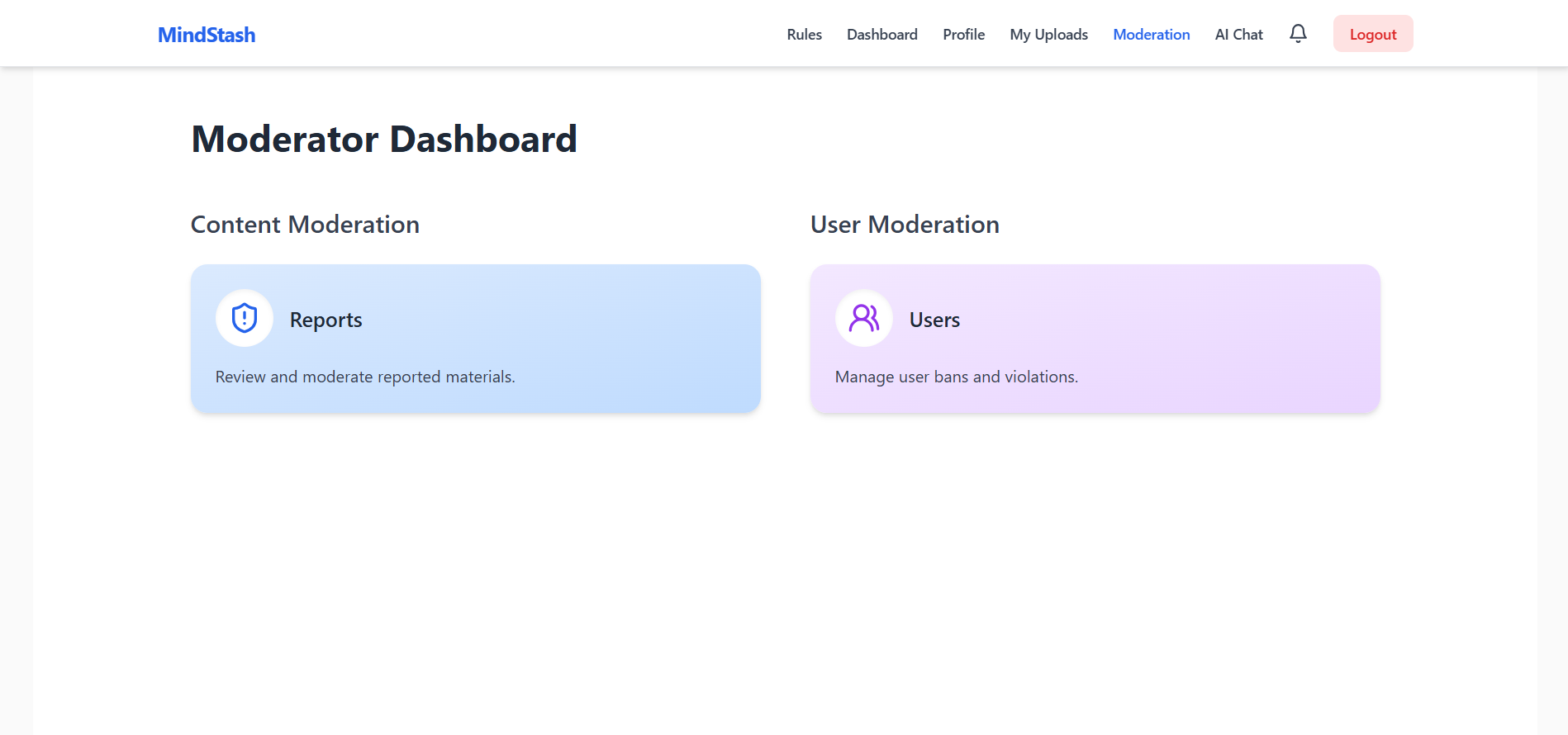
Task: Go to My Uploads
Action: [1048, 35]
